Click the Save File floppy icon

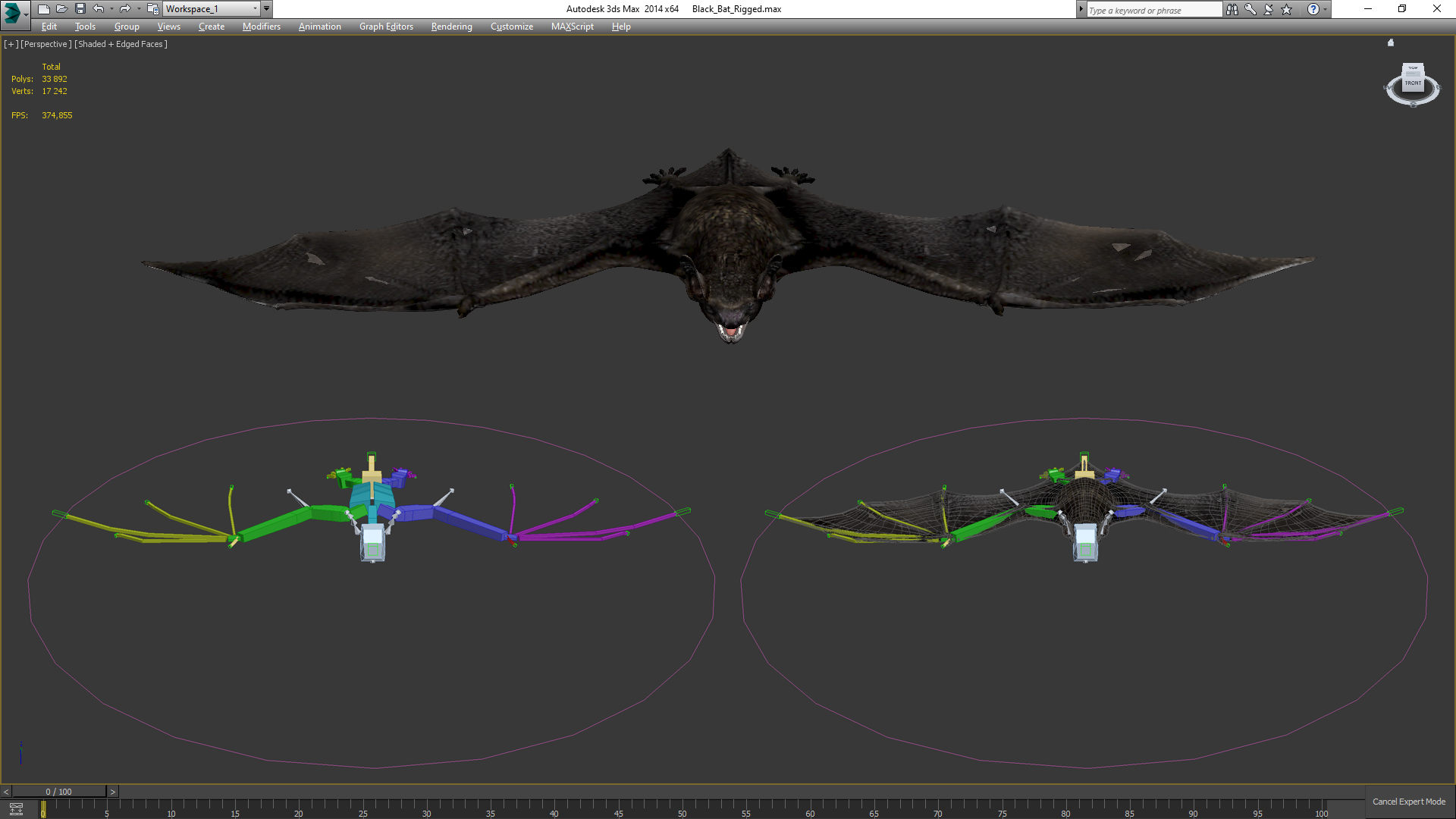click(80, 9)
